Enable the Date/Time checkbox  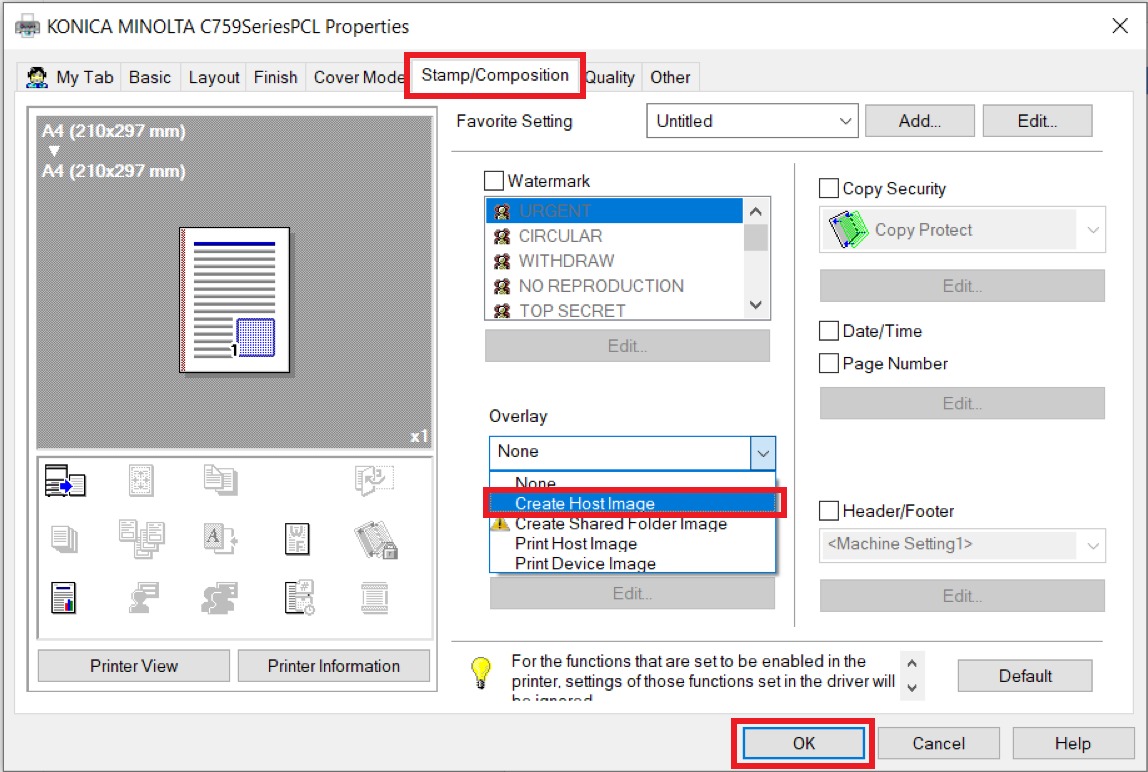click(829, 331)
